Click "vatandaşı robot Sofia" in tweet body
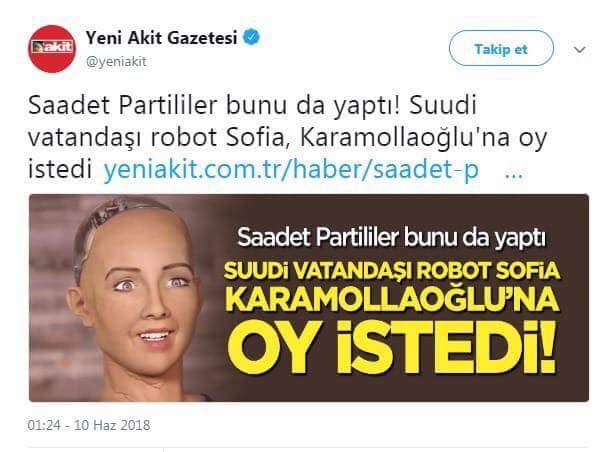 [x=156, y=138]
